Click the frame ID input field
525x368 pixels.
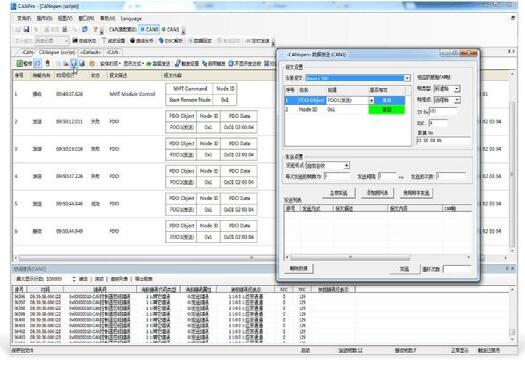pyautogui.click(x=443, y=111)
